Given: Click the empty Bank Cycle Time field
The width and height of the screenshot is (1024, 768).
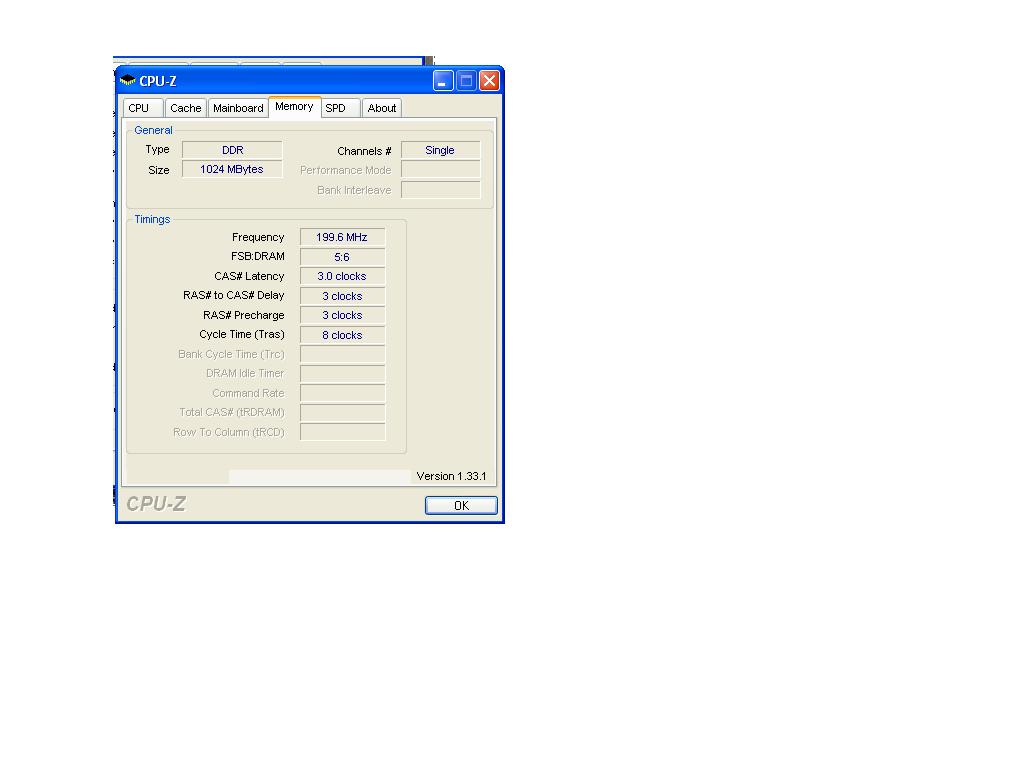Looking at the screenshot, I should click(342, 354).
